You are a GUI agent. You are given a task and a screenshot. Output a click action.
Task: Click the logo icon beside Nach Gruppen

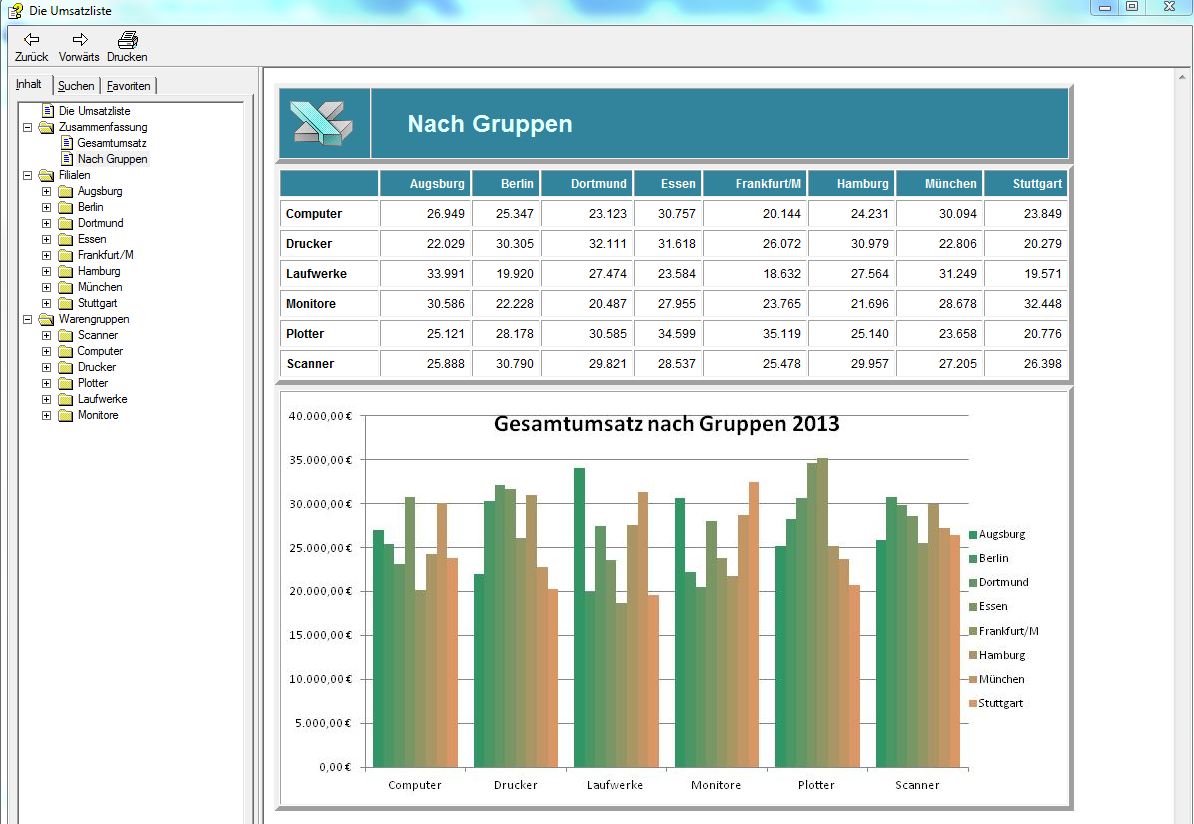tap(323, 123)
